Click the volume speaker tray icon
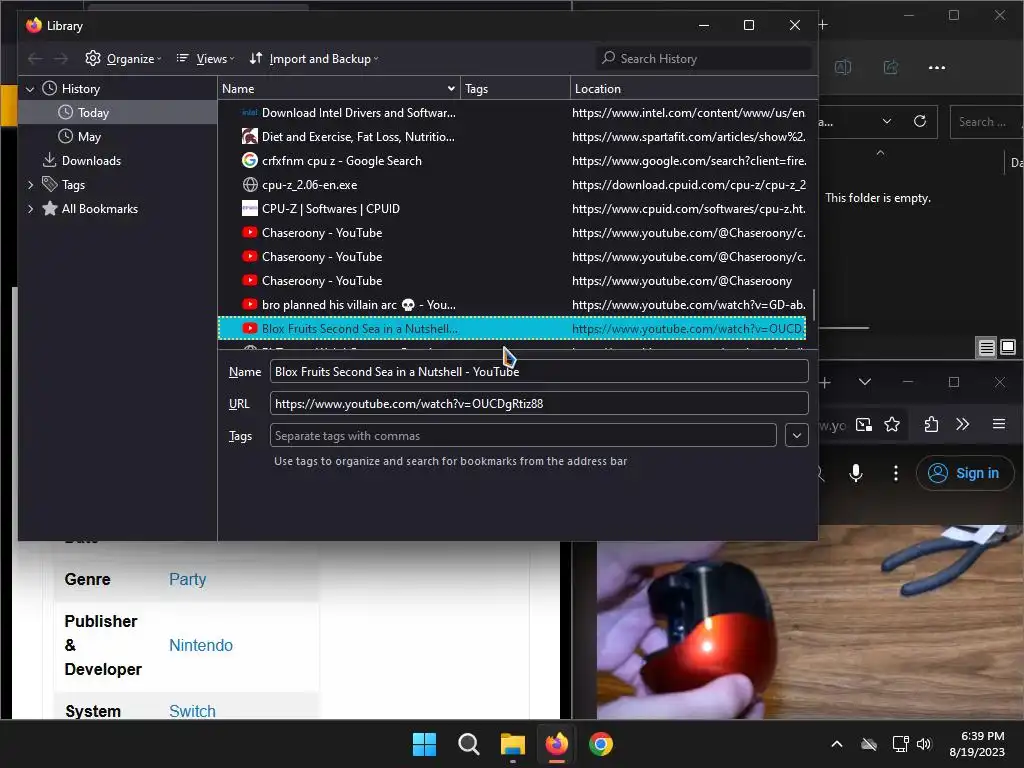 point(924,744)
